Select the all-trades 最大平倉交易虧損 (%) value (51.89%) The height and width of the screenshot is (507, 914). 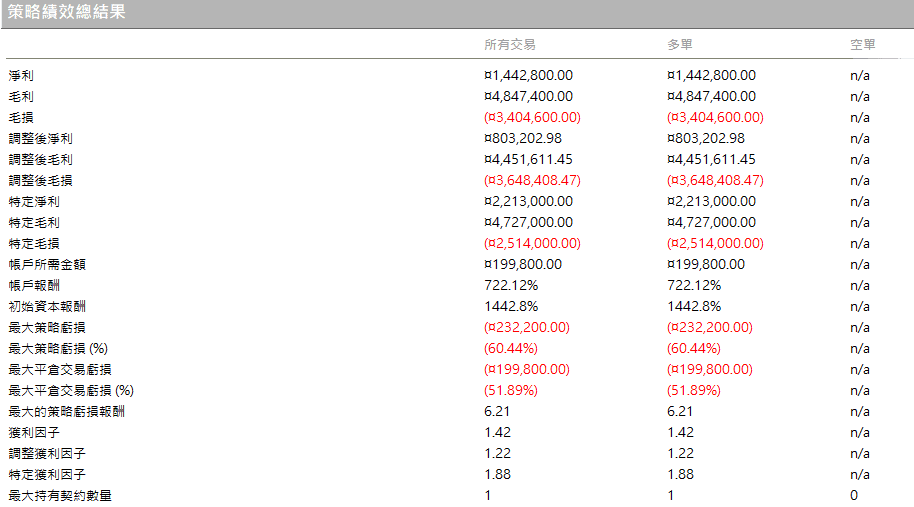click(511, 390)
